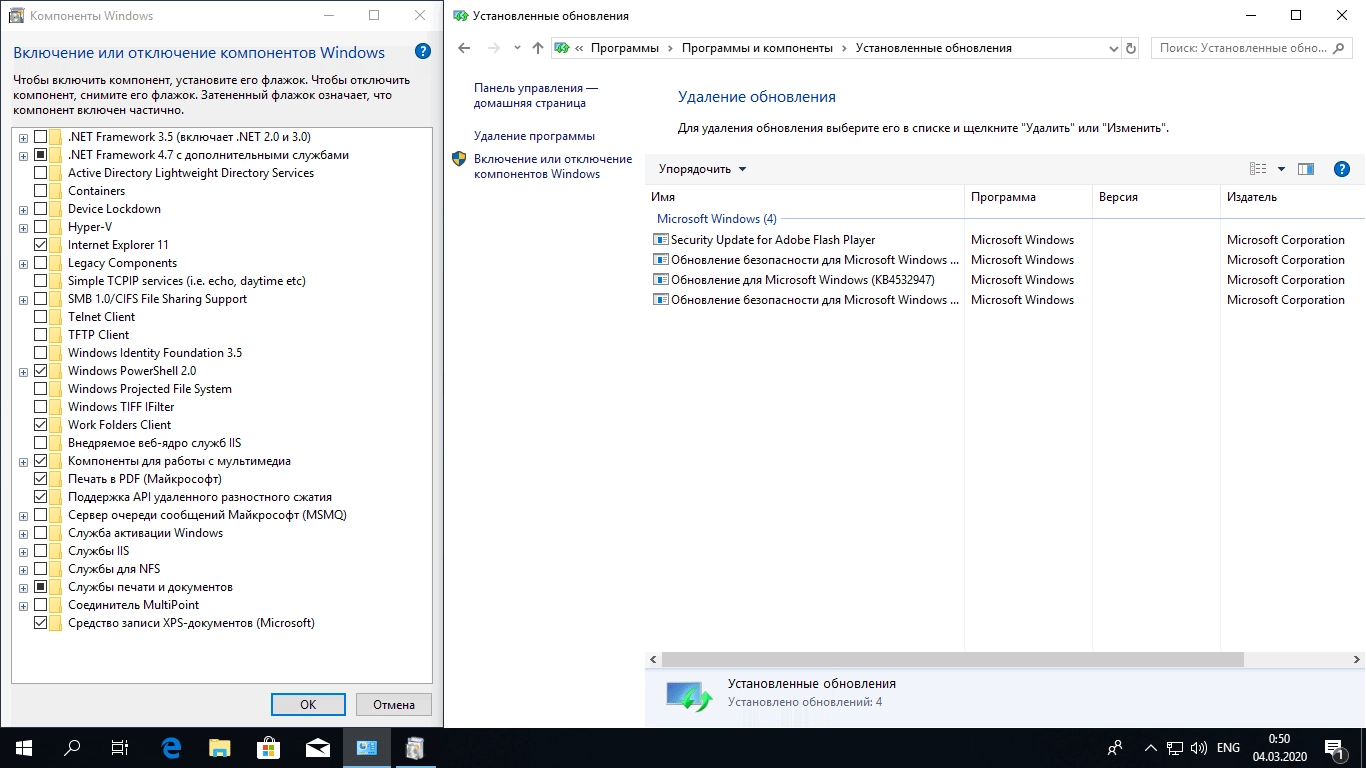Enable .NET Framework 3.5 checkbox
The width and height of the screenshot is (1366, 768).
[x=41, y=137]
